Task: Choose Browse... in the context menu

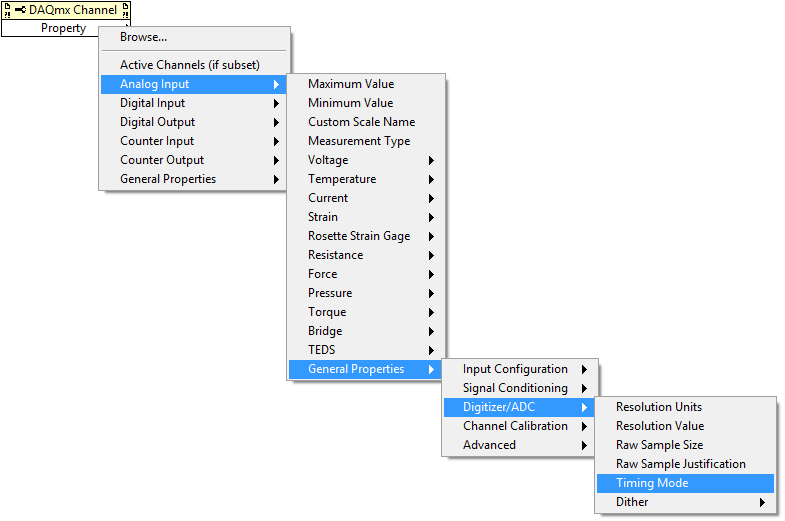Action: [194, 37]
